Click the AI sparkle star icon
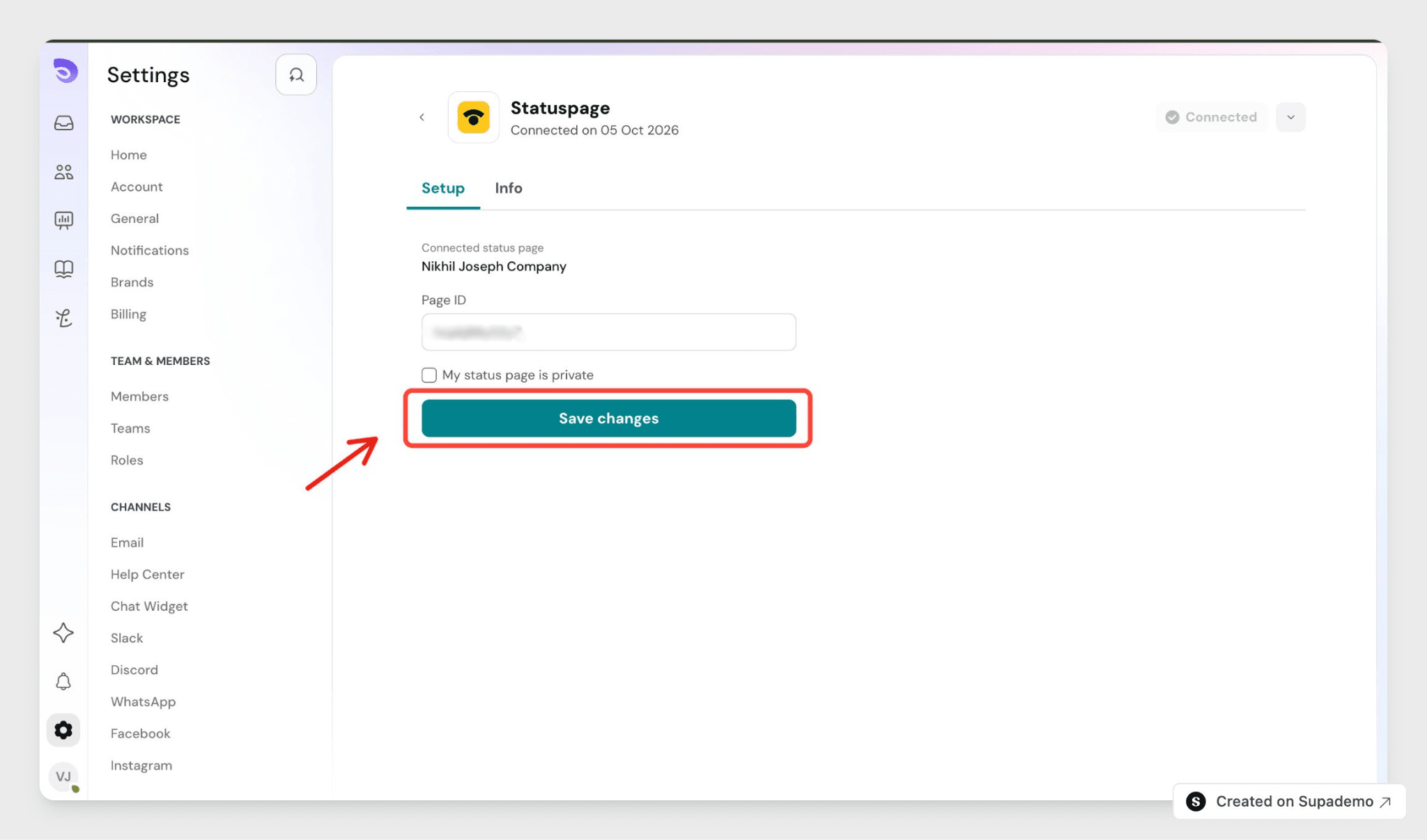Viewport: 1427px width, 840px height. 63,632
